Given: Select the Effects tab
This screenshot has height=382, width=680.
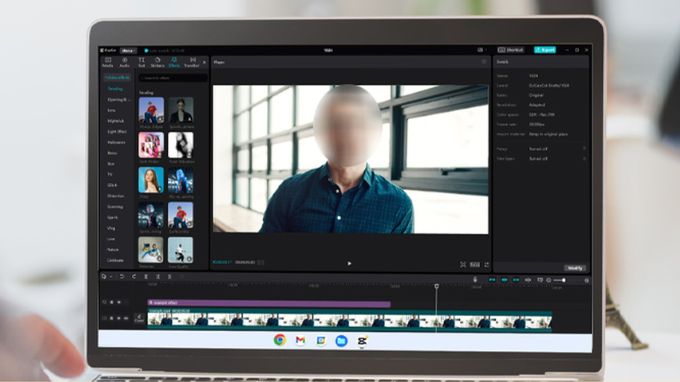Looking at the screenshot, I should click(174, 62).
